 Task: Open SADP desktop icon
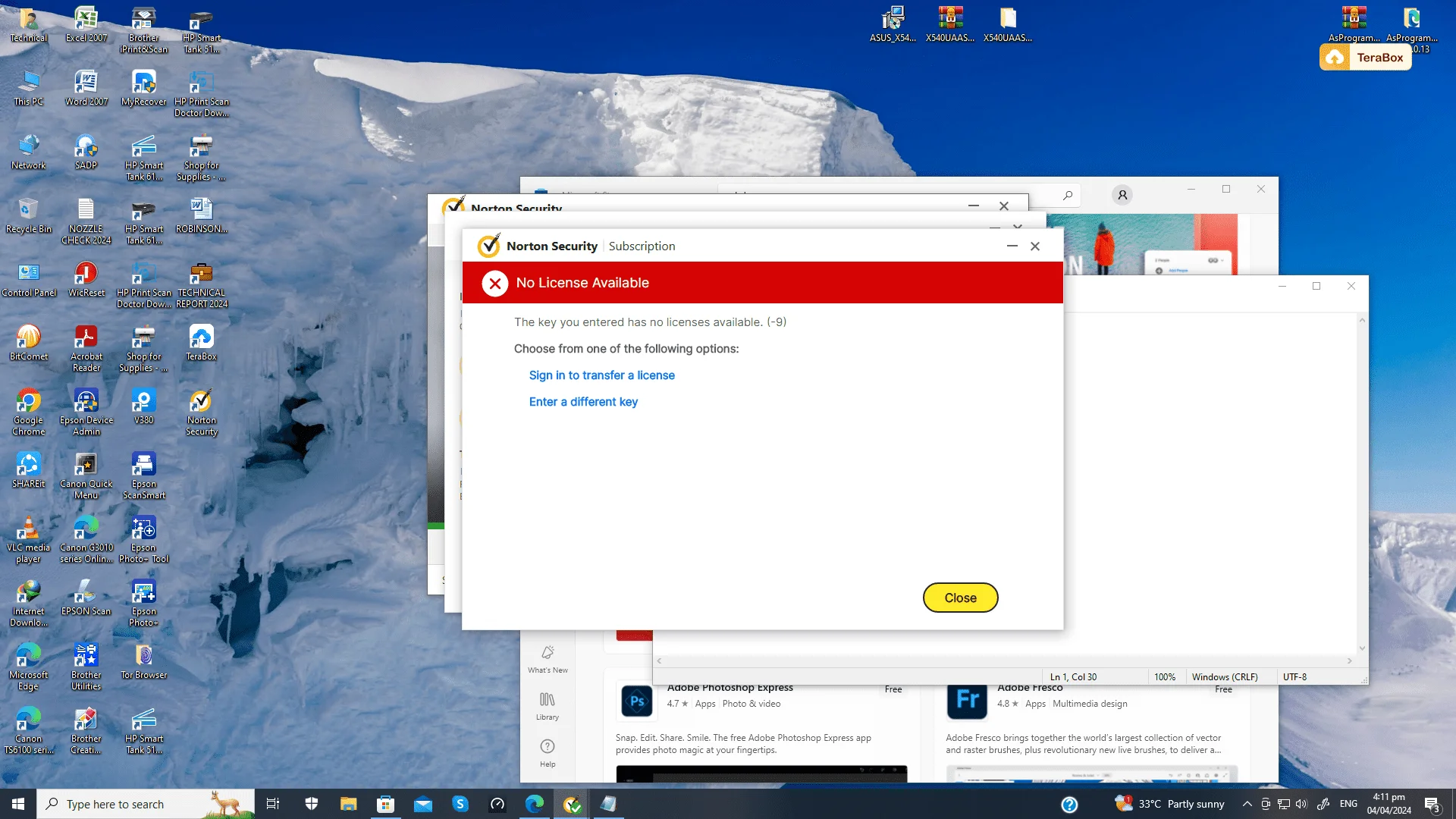pyautogui.click(x=86, y=152)
